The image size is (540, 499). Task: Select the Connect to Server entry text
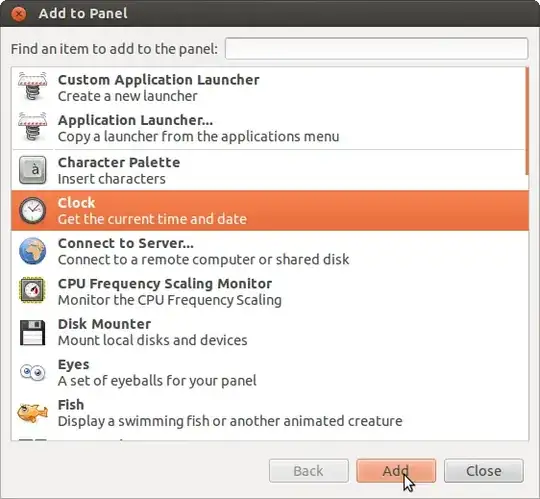point(204,251)
